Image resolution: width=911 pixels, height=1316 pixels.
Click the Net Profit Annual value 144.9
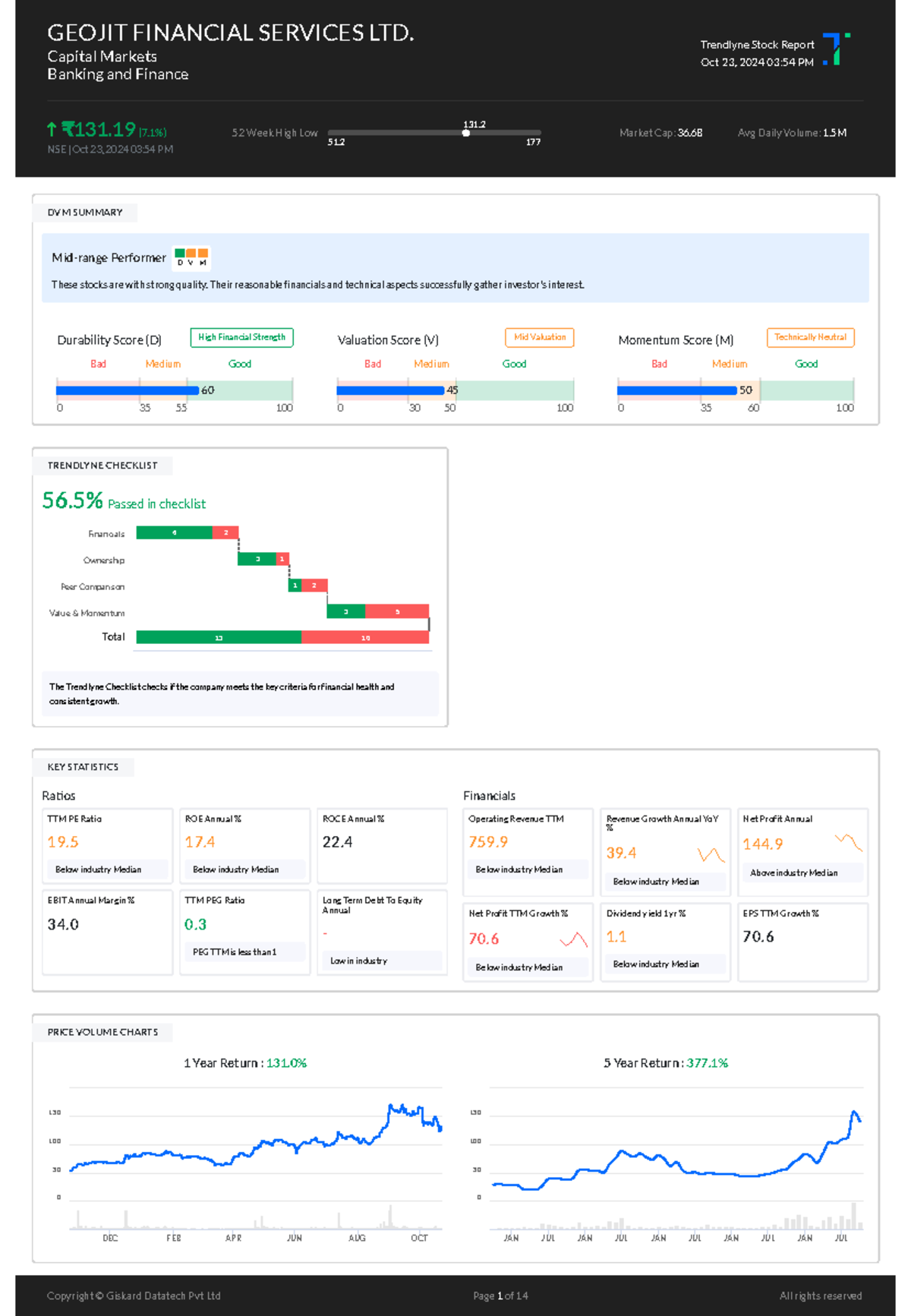pyautogui.click(x=763, y=844)
